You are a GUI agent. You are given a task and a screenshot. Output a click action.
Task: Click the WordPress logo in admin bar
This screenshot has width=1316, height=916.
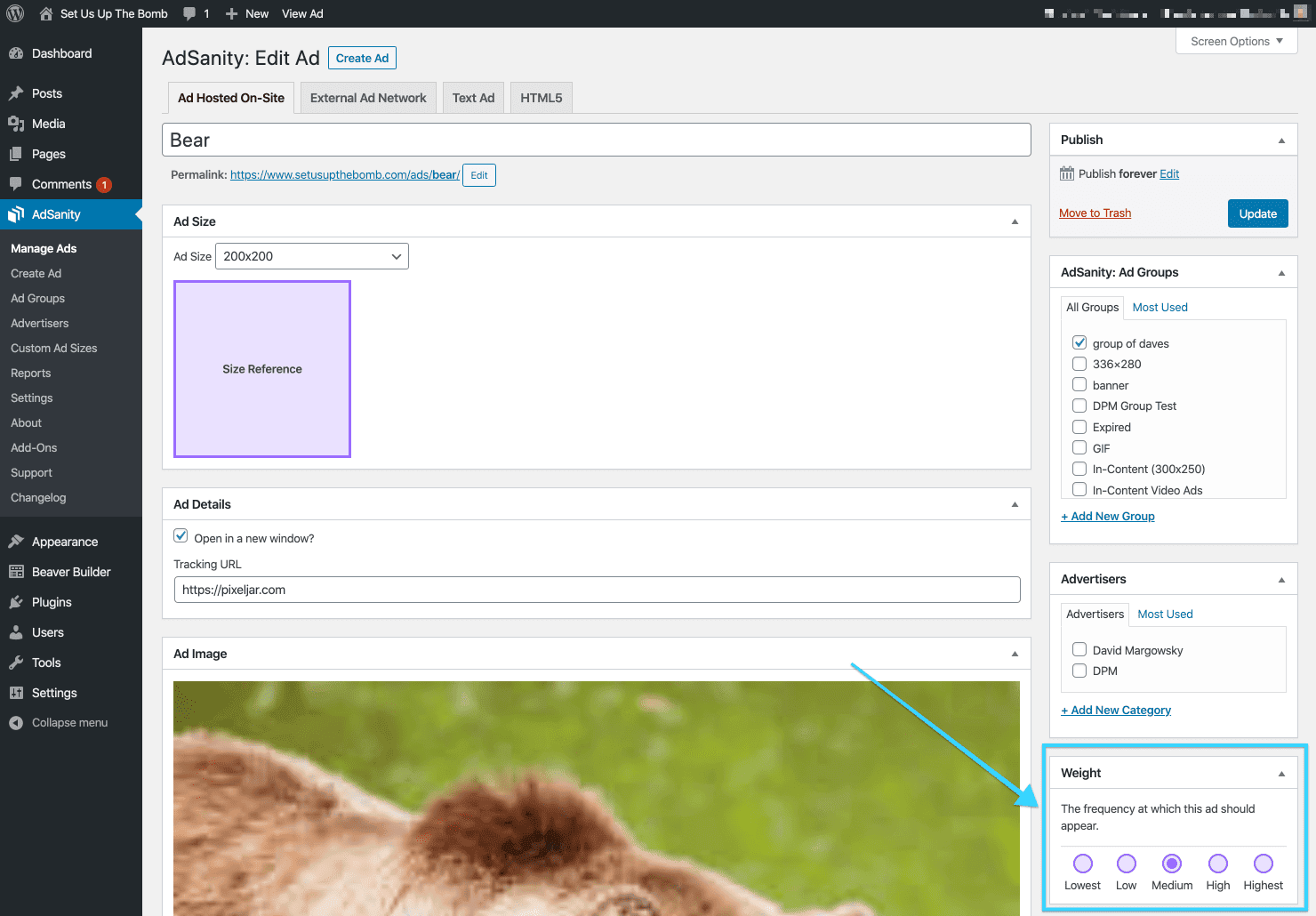(15, 13)
